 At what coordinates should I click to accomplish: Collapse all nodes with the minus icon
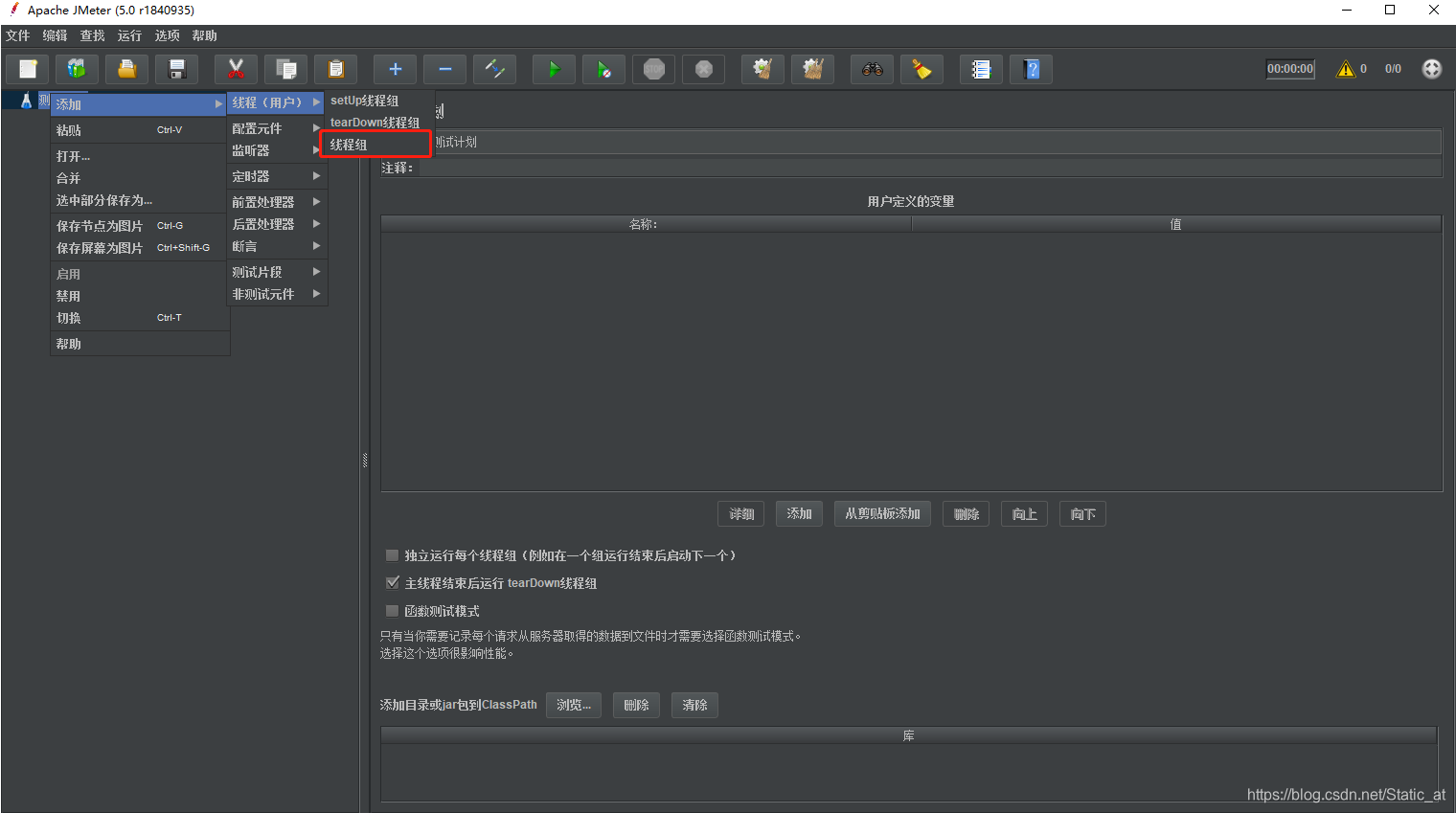pyautogui.click(x=444, y=69)
